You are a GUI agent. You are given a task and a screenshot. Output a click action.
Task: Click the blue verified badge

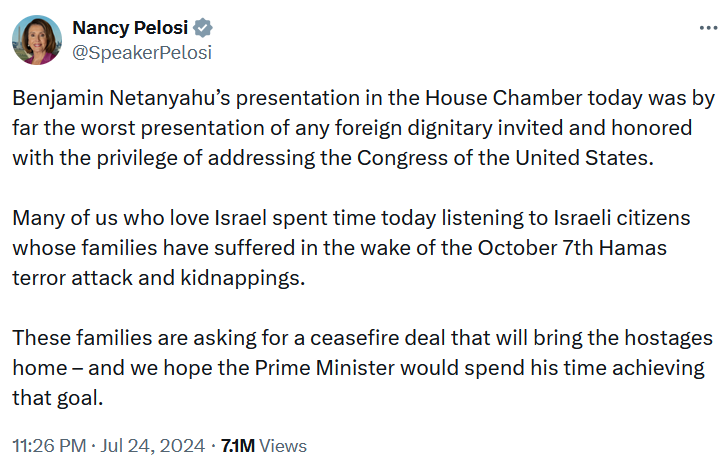[202, 28]
